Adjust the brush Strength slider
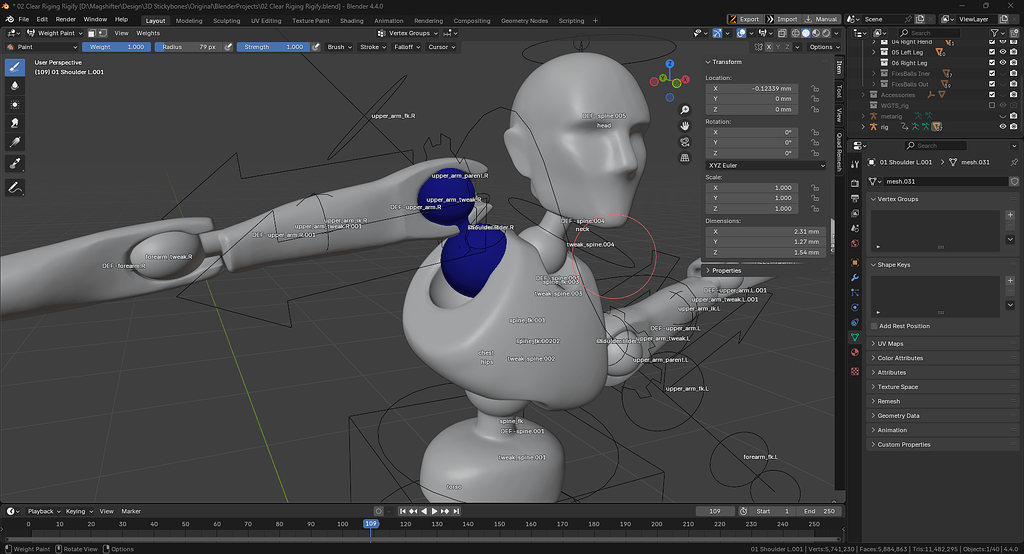Image resolution: width=1024 pixels, height=554 pixels. 274,47
